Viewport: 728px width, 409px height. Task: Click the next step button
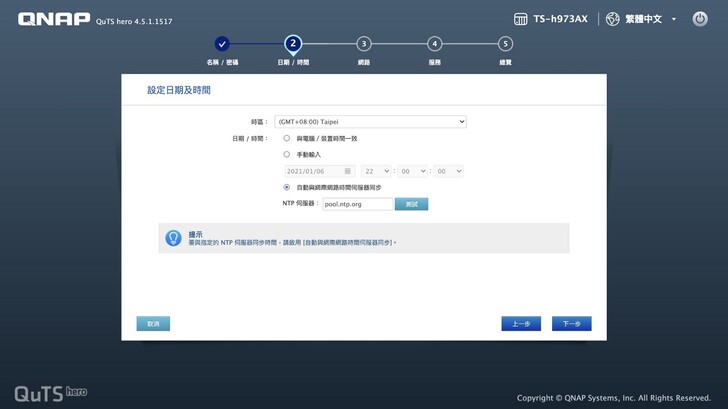point(572,324)
